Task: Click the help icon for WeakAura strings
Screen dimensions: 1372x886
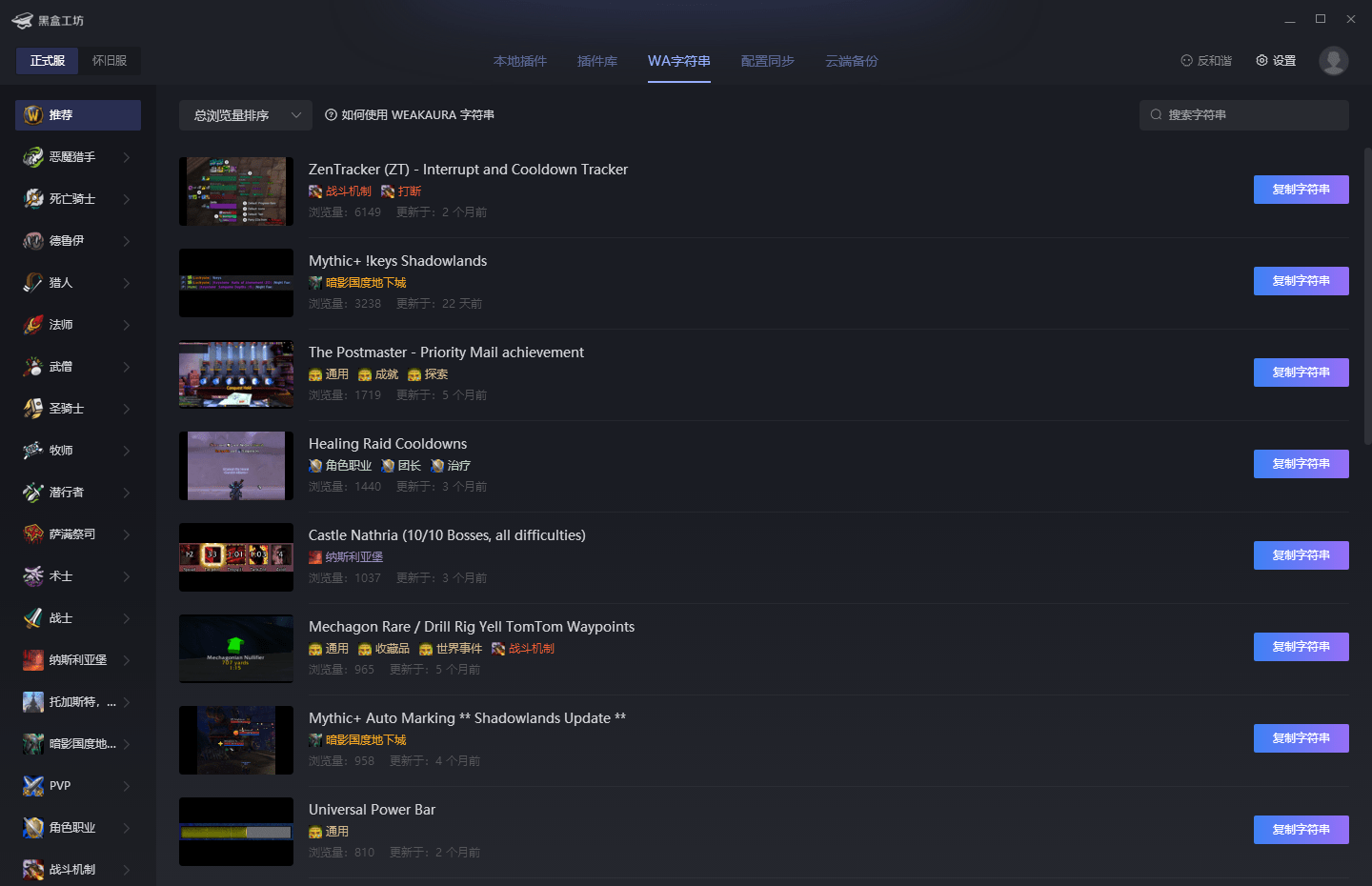Action: tap(331, 115)
